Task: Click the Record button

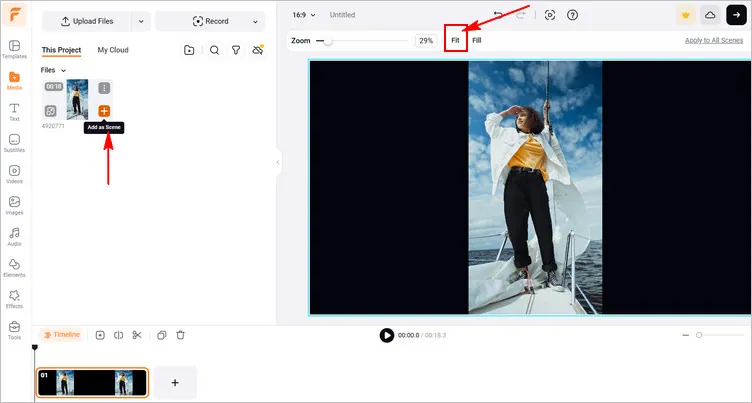Action: [x=210, y=22]
